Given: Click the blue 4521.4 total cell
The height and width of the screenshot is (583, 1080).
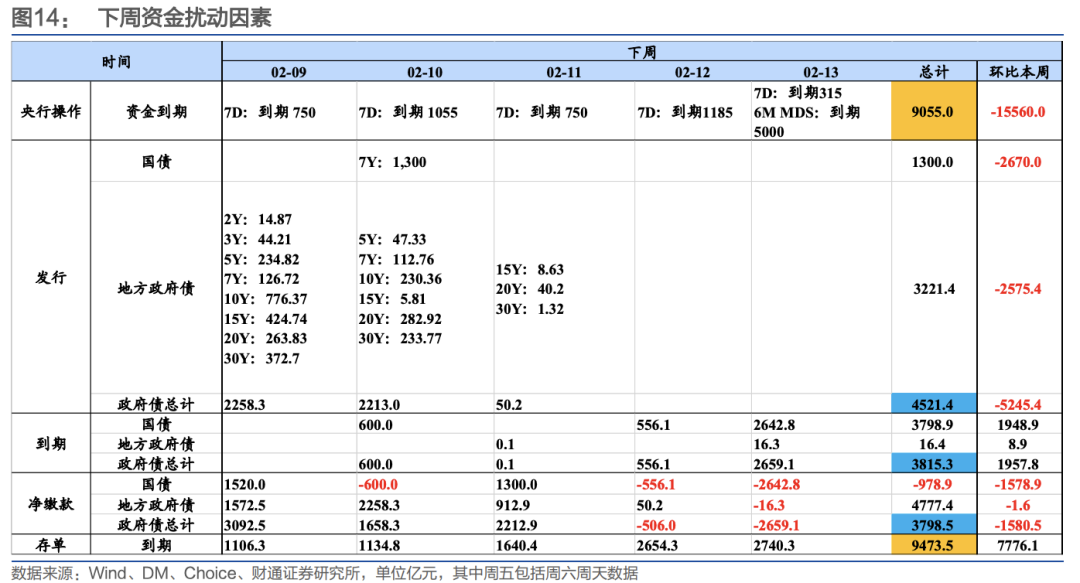Looking at the screenshot, I should (933, 403).
